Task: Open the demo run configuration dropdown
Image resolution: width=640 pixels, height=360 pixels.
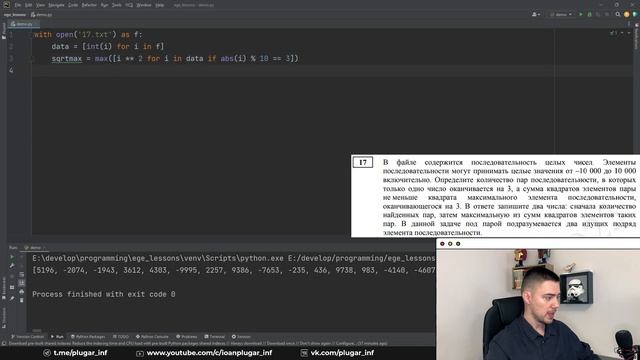Action: [561, 14]
